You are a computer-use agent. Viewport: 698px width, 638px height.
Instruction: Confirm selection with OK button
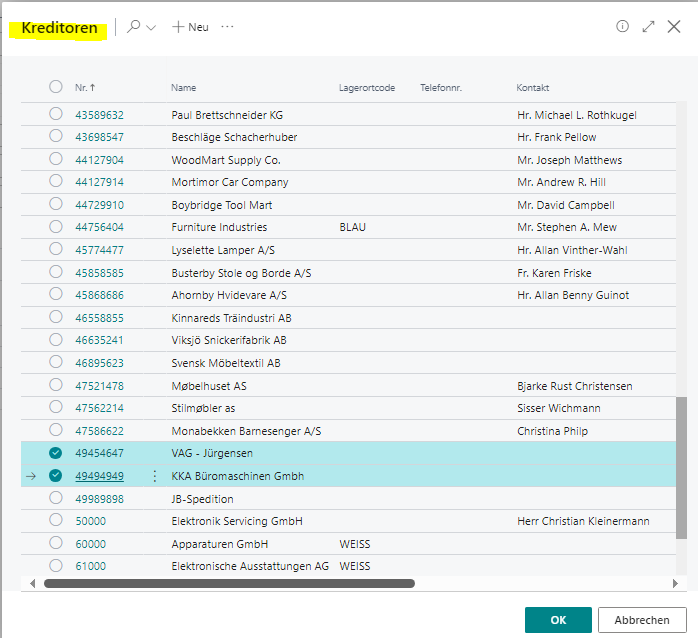click(x=558, y=620)
